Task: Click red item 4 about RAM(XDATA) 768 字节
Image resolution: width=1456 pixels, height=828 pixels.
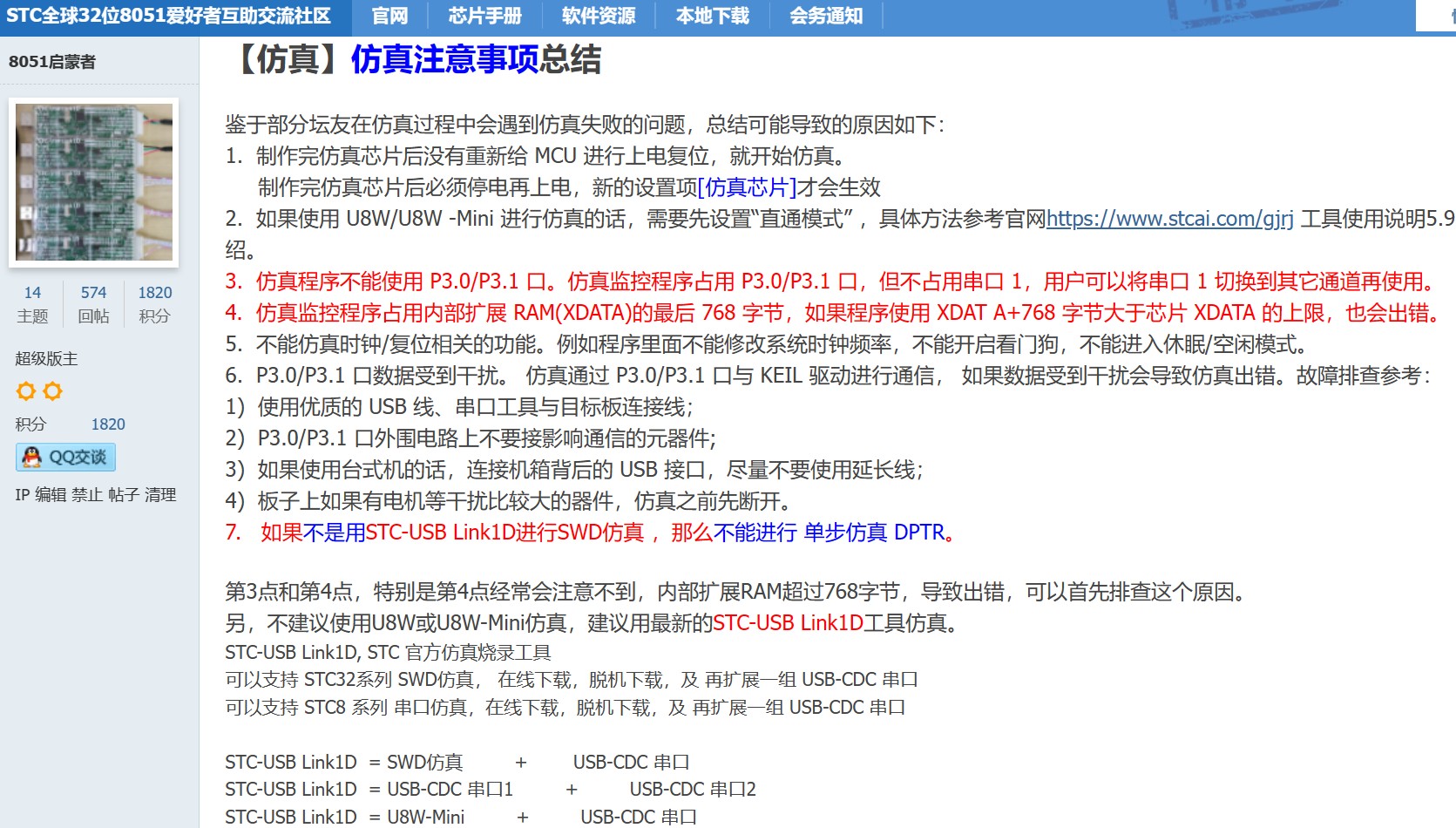Action: 834,313
